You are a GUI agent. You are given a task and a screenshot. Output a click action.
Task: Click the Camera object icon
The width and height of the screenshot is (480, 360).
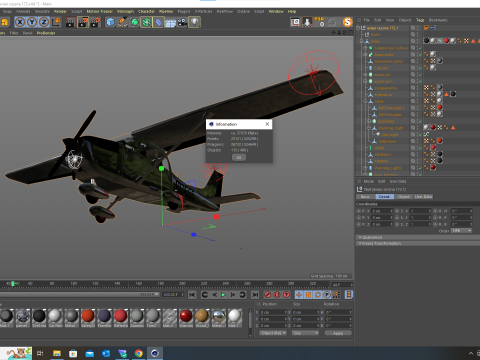pyautogui.click(x=182, y=22)
